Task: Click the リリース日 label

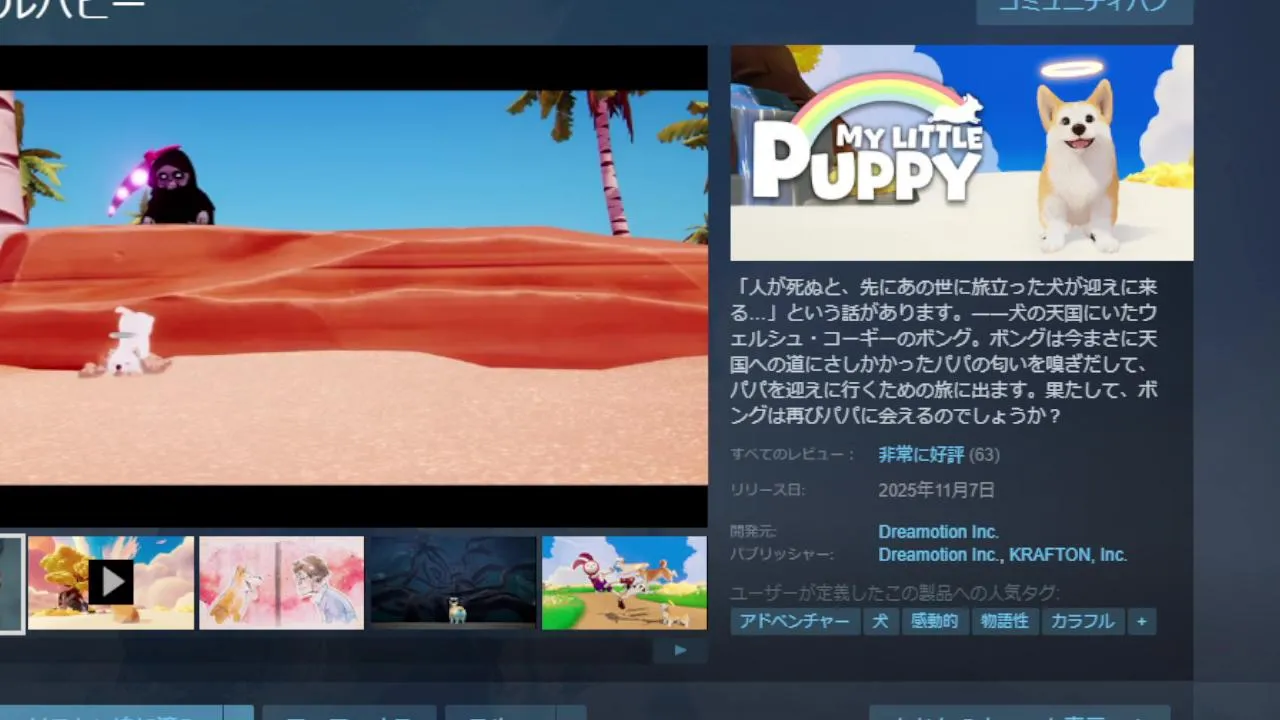Action: [767, 490]
